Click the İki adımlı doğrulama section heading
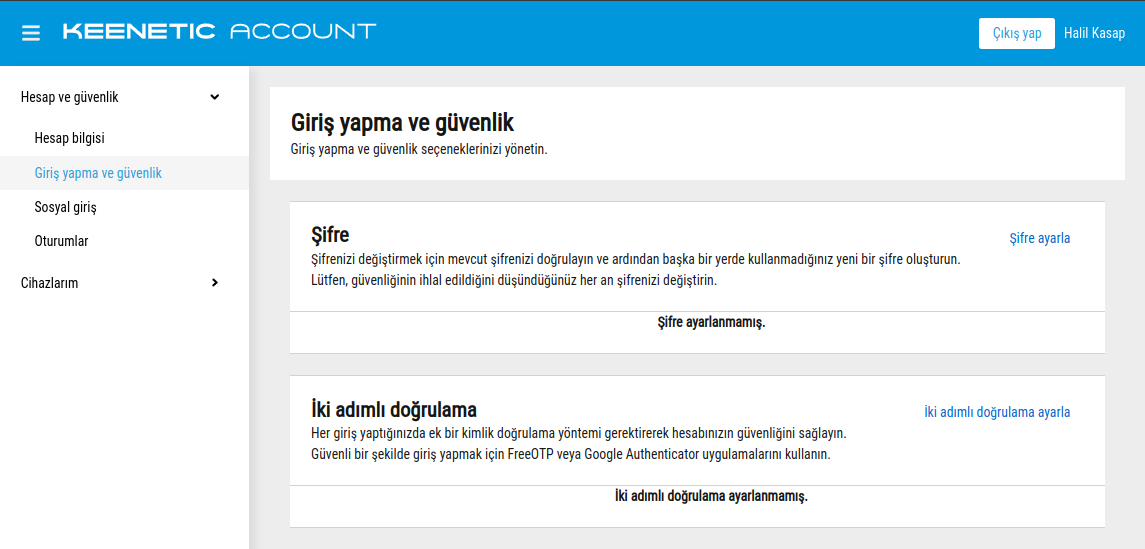 pos(394,409)
